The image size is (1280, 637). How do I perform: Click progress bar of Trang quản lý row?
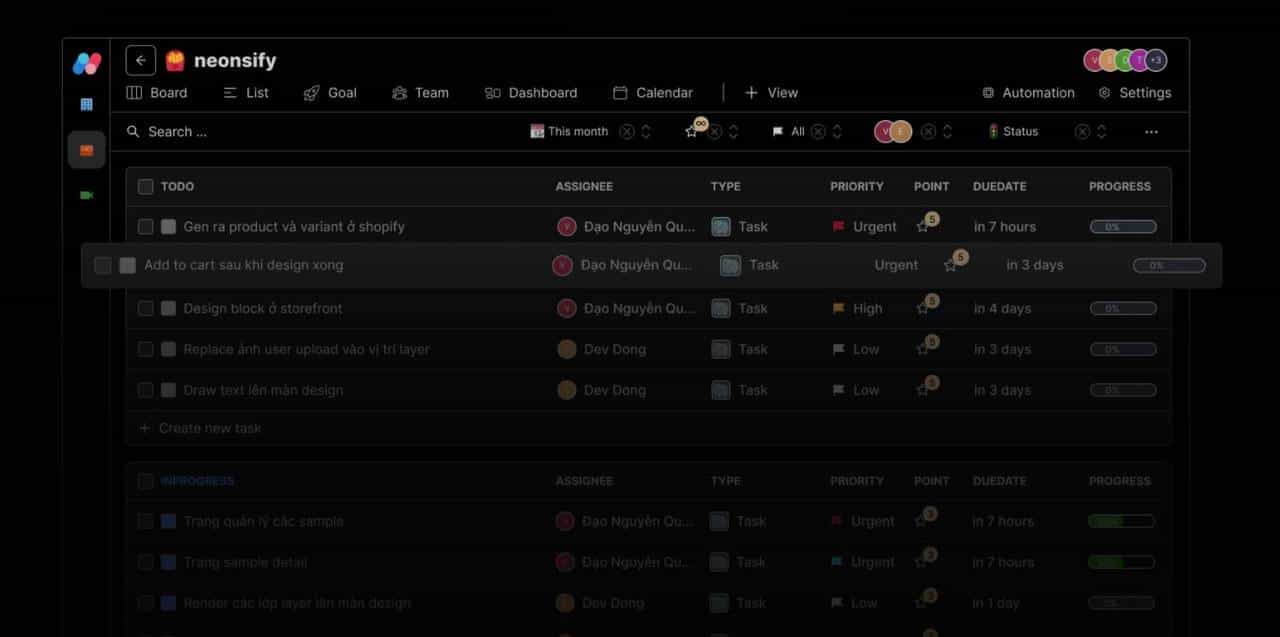pyautogui.click(x=1121, y=521)
